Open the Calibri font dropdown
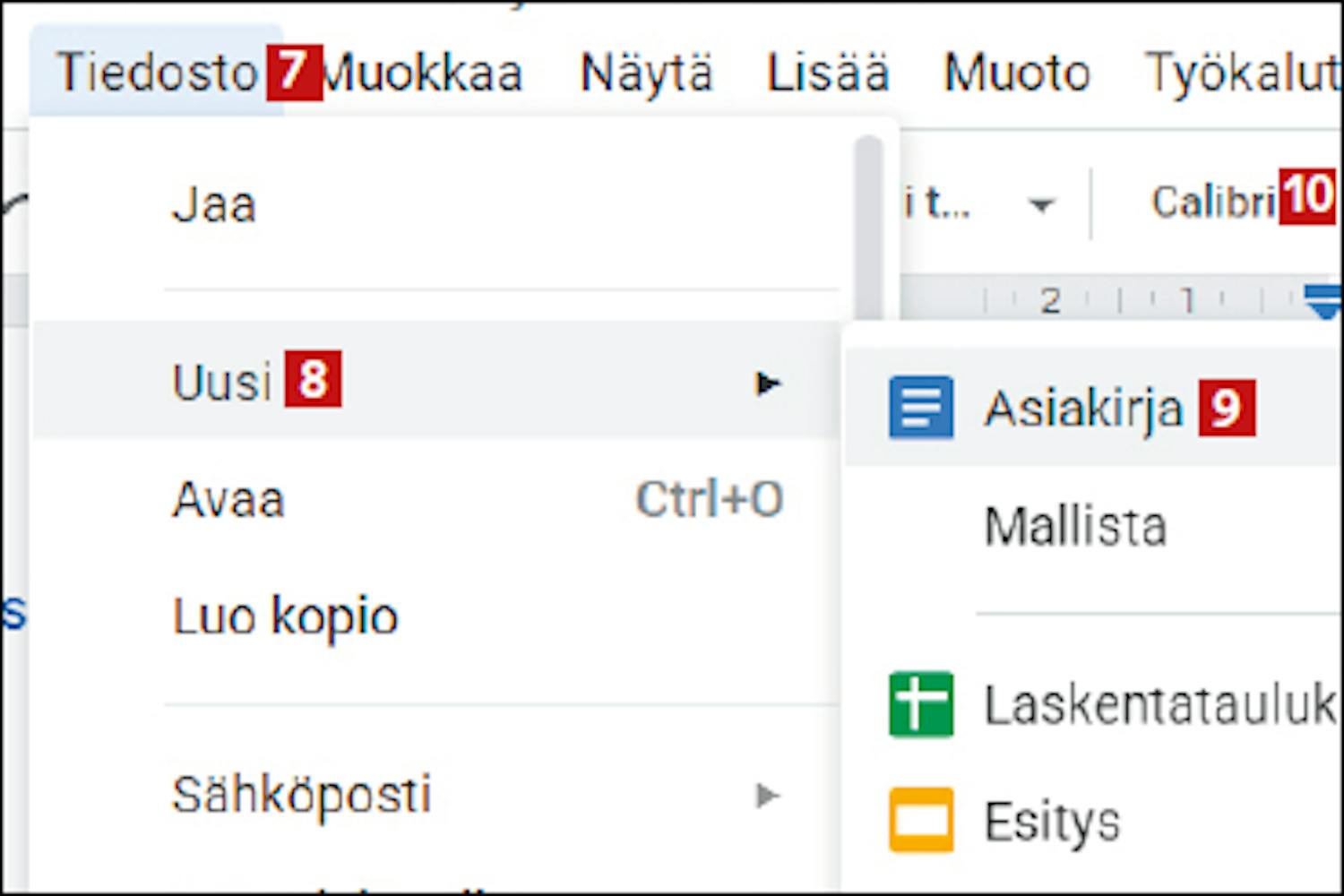Image resolution: width=1344 pixels, height=896 pixels. pos(1213,202)
